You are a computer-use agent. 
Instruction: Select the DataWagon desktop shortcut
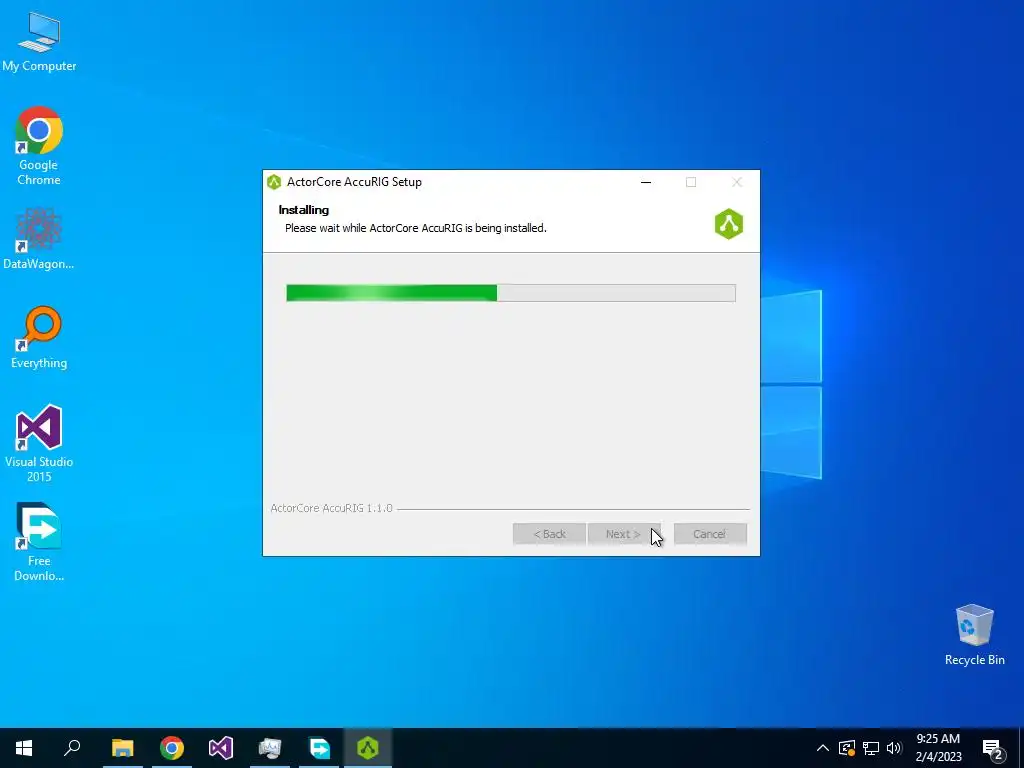39,238
